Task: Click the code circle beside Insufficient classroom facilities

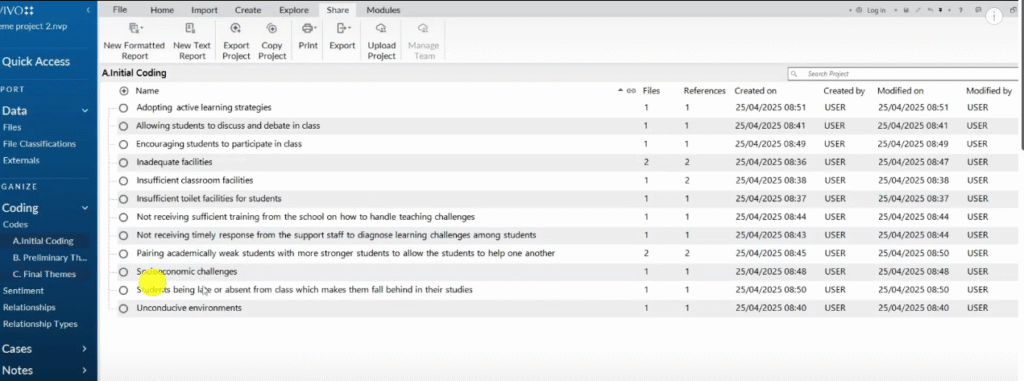Action: 123,181
